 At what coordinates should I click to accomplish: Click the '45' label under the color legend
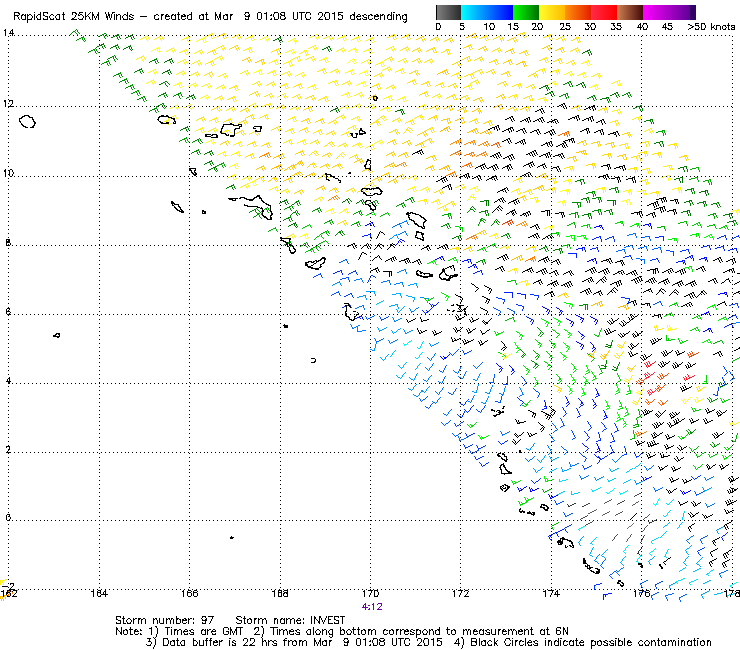667,27
